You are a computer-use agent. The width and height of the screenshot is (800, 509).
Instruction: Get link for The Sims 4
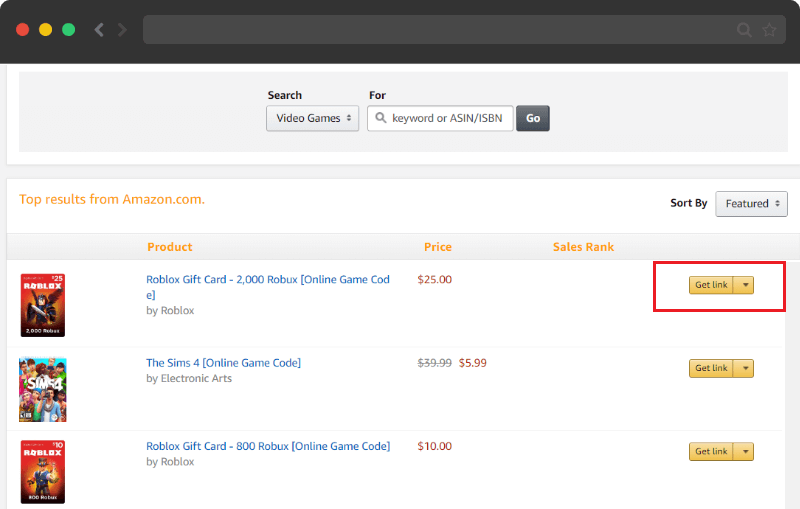coord(711,368)
